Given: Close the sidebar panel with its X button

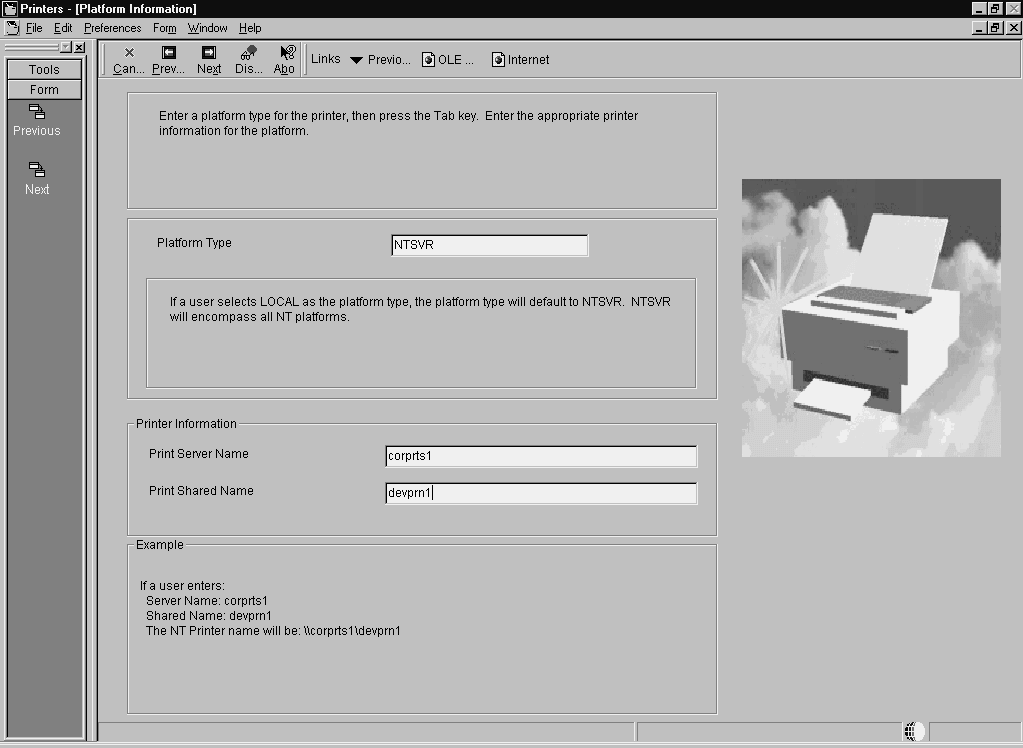Looking at the screenshot, I should click(79, 47).
